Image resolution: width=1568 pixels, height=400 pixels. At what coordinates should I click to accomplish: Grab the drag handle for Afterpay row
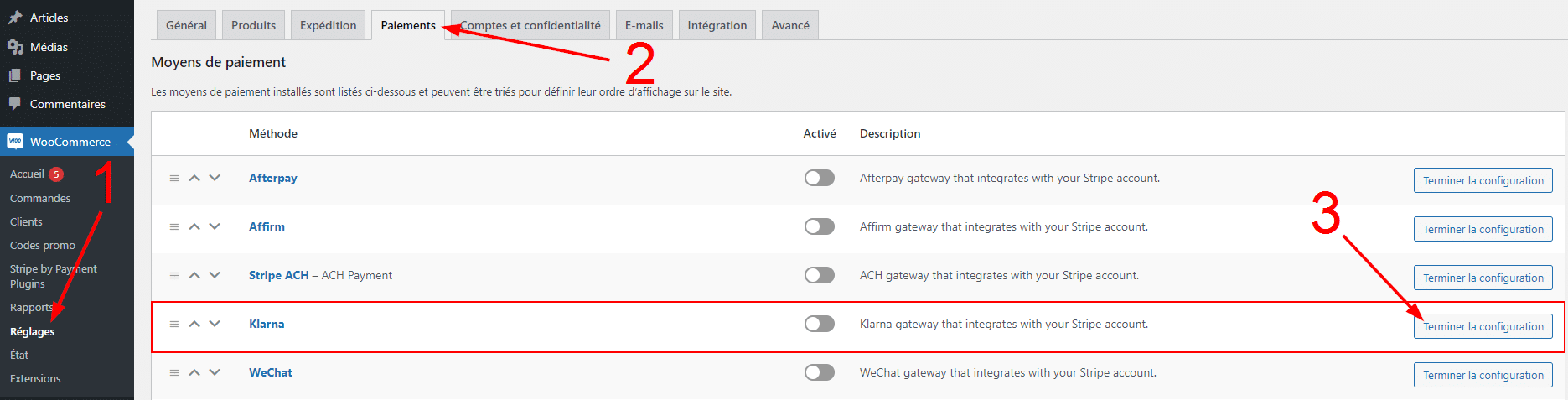tap(174, 178)
